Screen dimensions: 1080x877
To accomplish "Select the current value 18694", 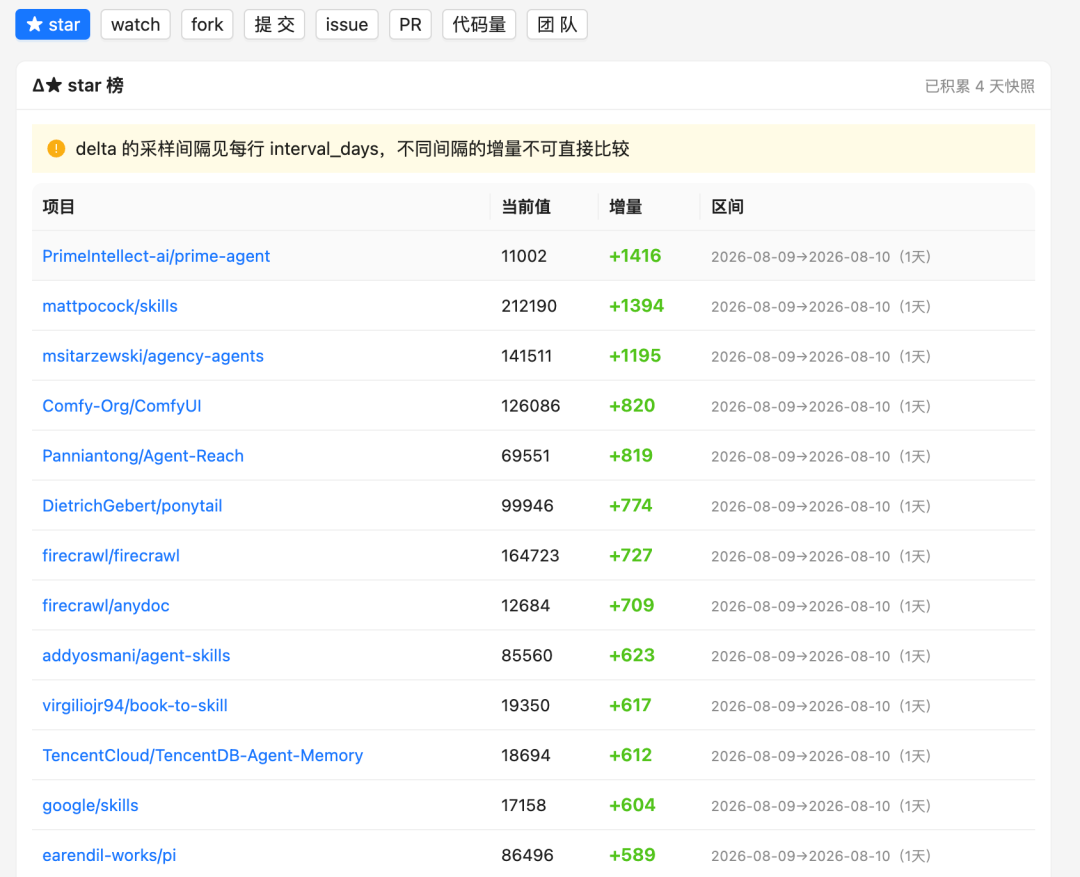I will (x=526, y=756).
